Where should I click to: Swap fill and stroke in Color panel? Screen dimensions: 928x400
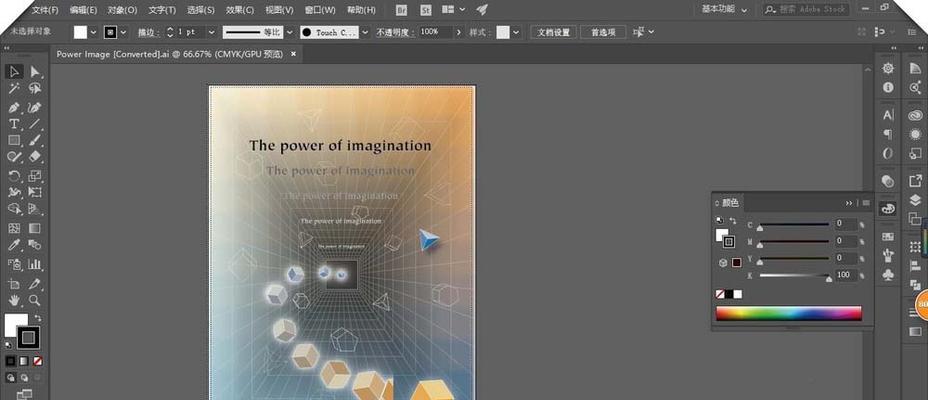tap(733, 221)
